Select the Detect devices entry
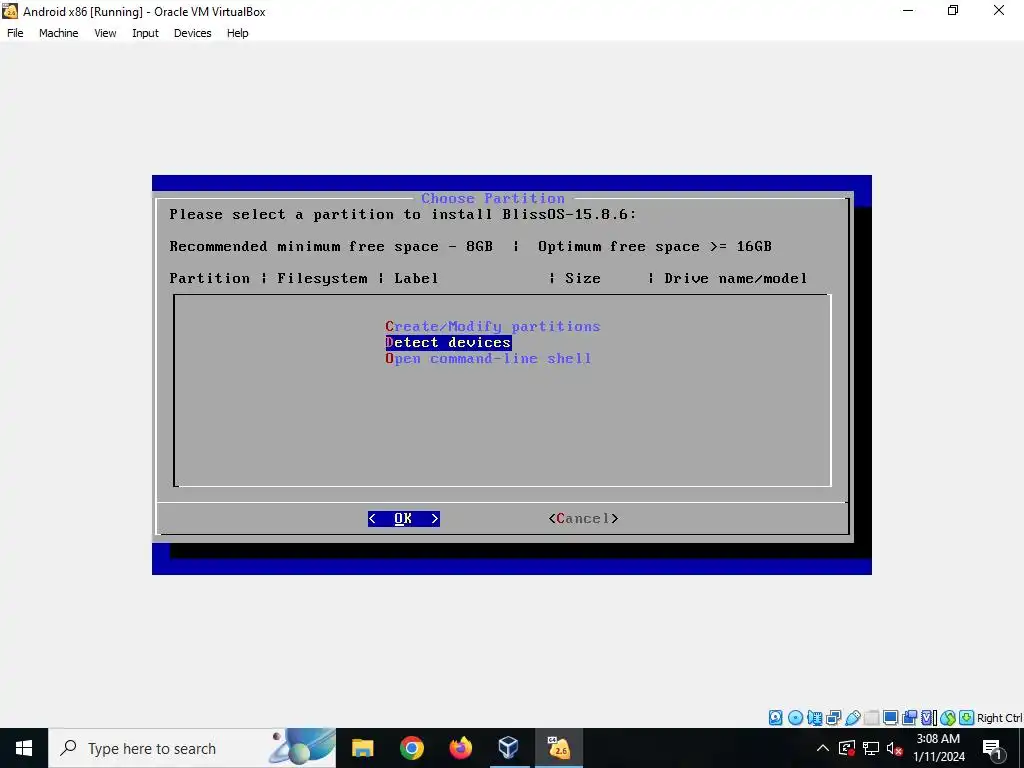The height and width of the screenshot is (768, 1024). coord(448,342)
